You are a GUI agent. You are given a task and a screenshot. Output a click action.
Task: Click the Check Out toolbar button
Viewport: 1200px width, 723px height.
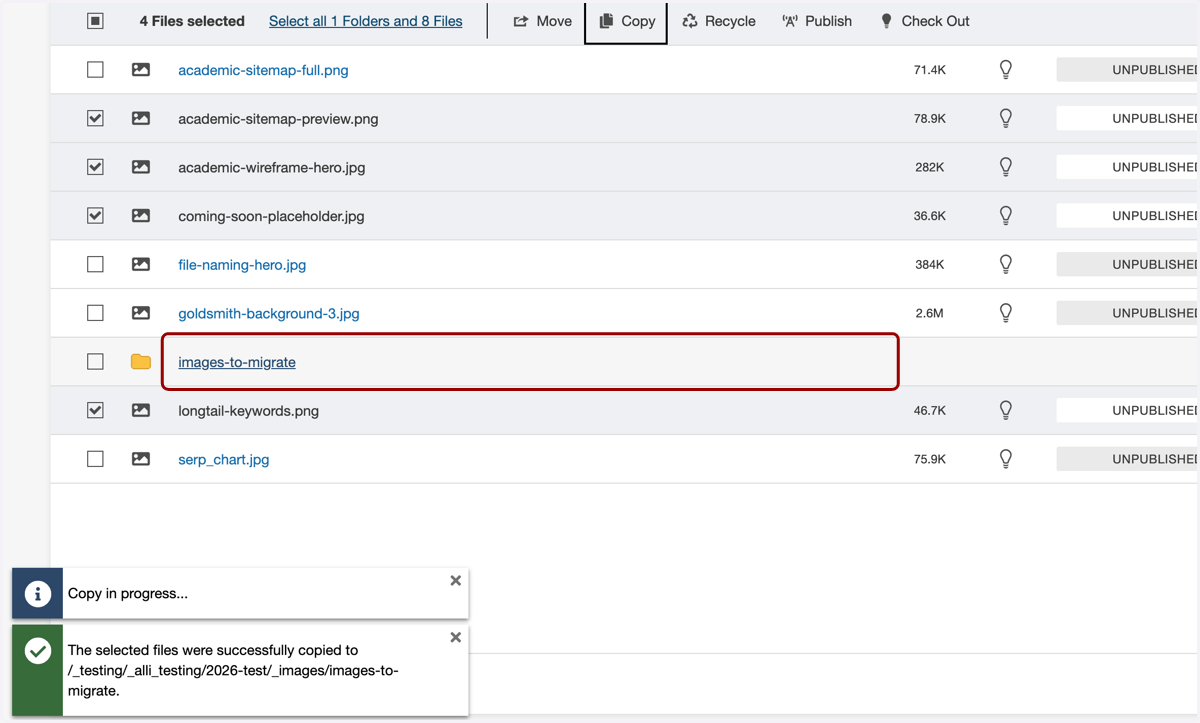click(x=925, y=21)
